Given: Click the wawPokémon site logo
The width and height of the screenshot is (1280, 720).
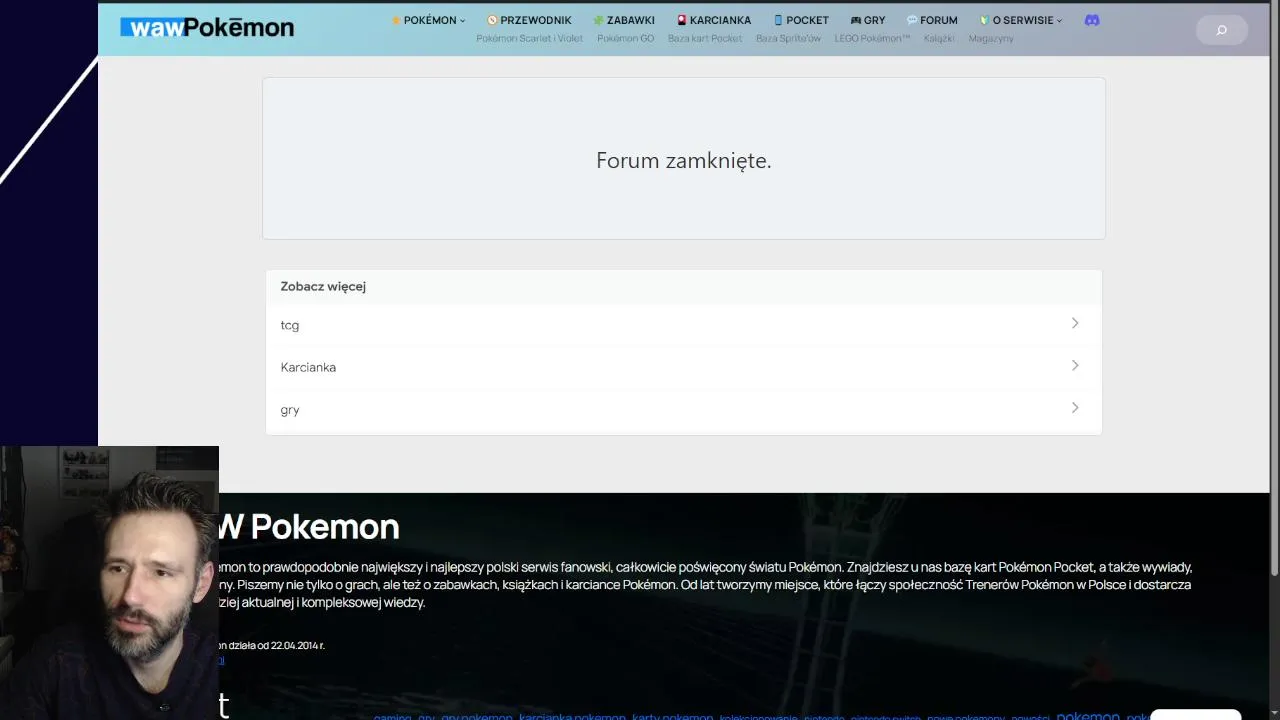Looking at the screenshot, I should pyautogui.click(x=207, y=28).
